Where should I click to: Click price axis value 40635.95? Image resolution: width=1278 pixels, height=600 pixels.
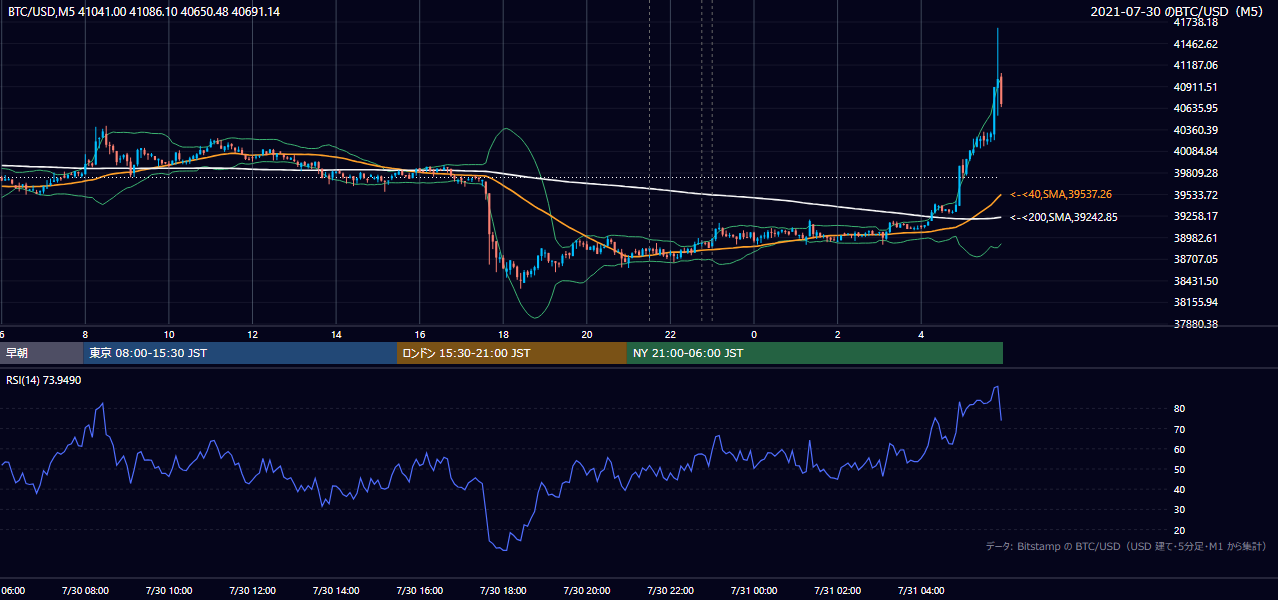[x=1195, y=108]
